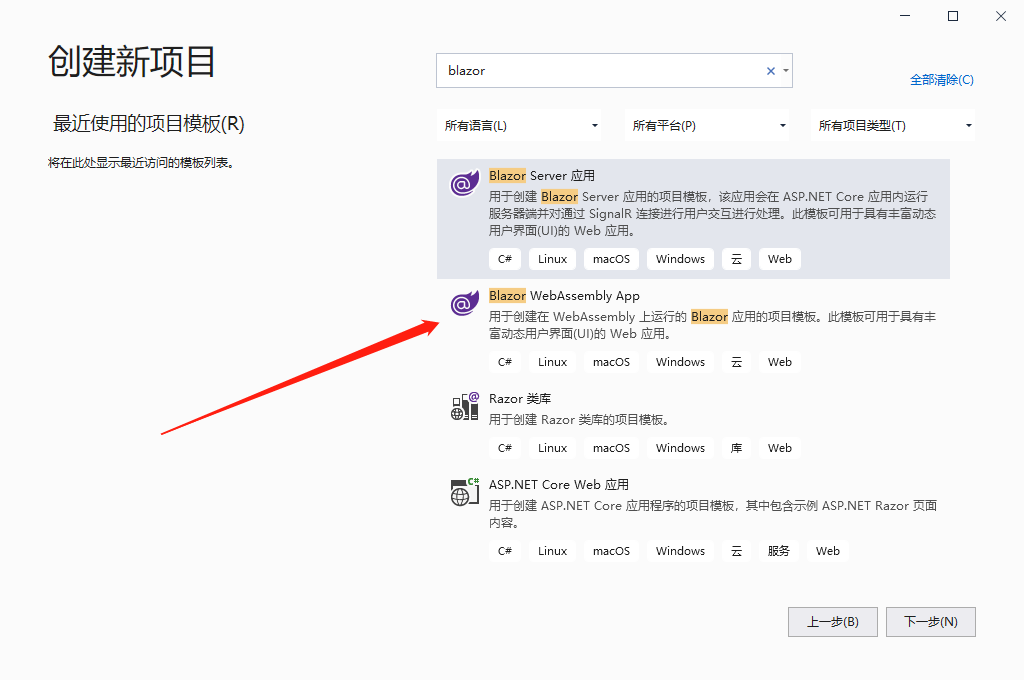
Task: Click the C# tag under Blazor WebAssembly App
Action: pyautogui.click(x=505, y=362)
